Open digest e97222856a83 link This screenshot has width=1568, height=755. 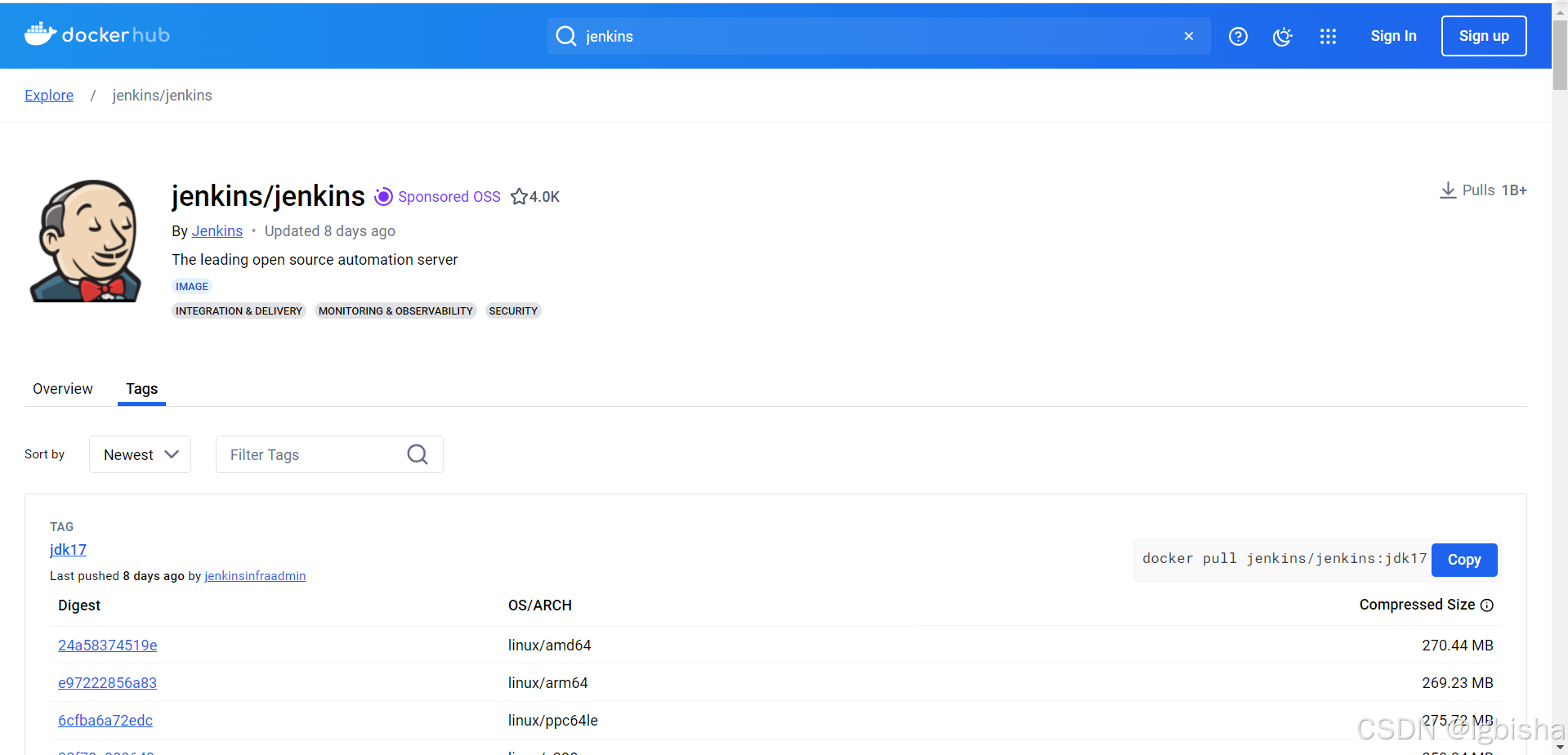pos(107,683)
